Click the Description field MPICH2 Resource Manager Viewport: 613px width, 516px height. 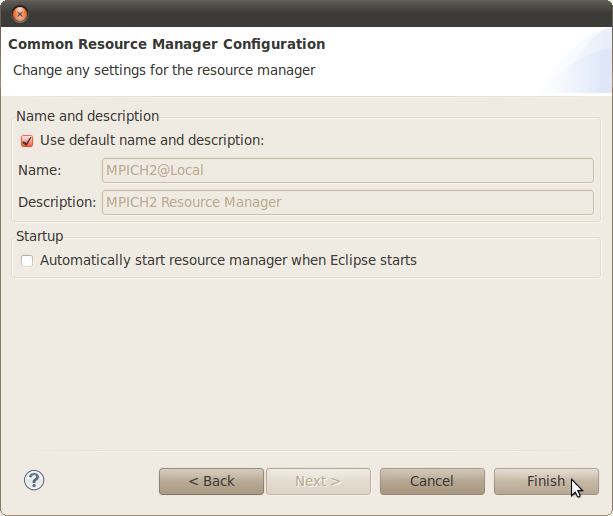coord(348,202)
